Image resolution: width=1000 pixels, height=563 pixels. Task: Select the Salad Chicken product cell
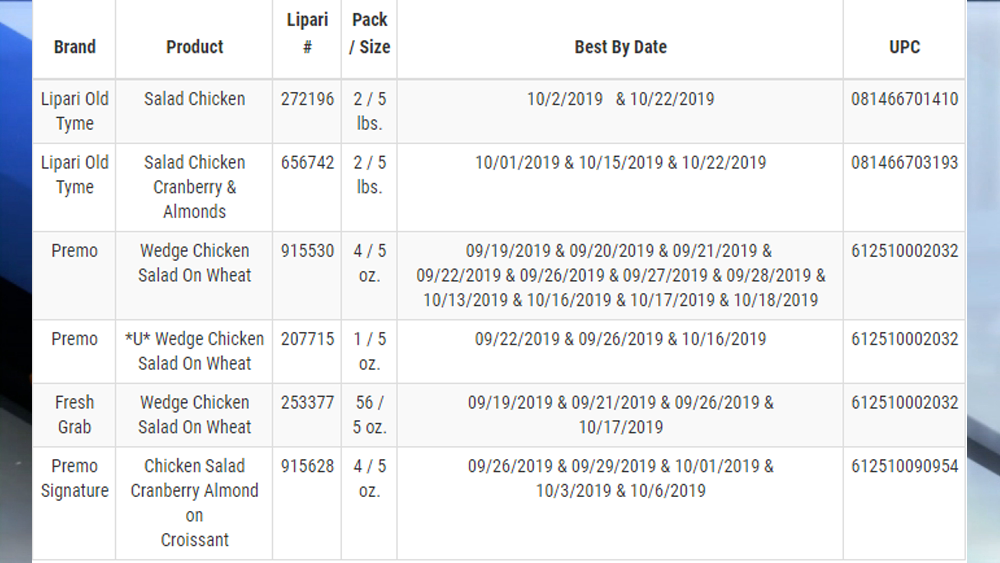tap(195, 99)
